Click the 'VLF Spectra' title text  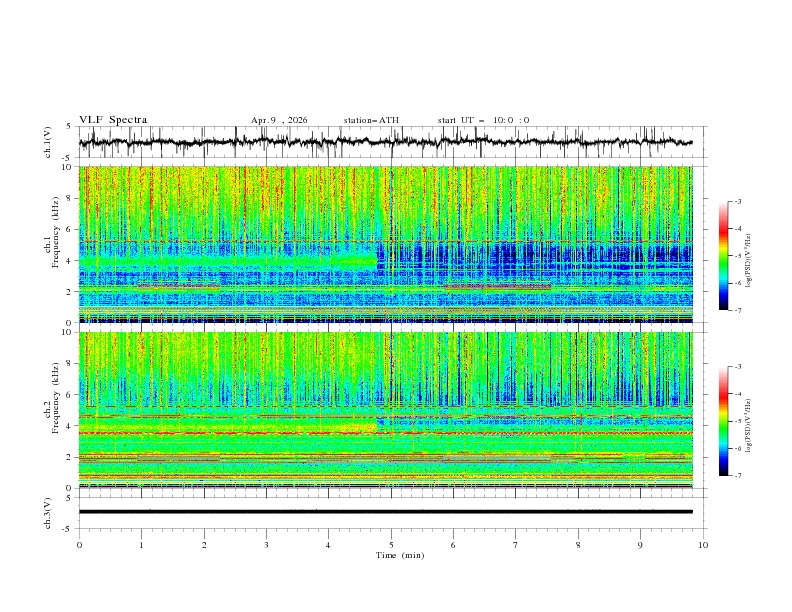[x=113, y=120]
